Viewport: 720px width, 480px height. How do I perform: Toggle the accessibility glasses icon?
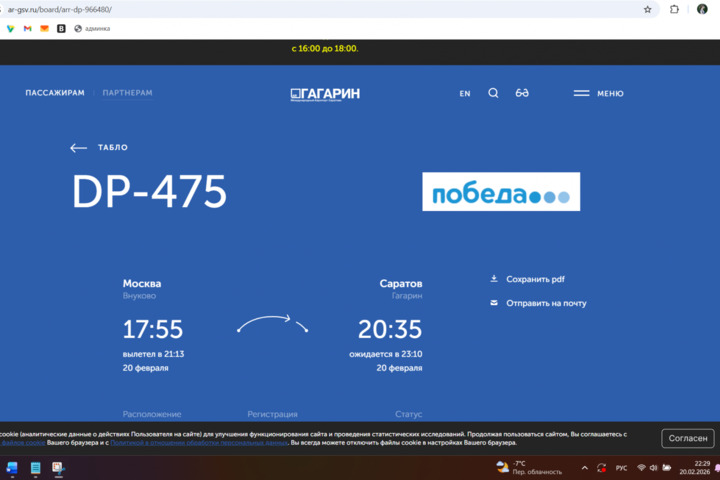coord(522,93)
